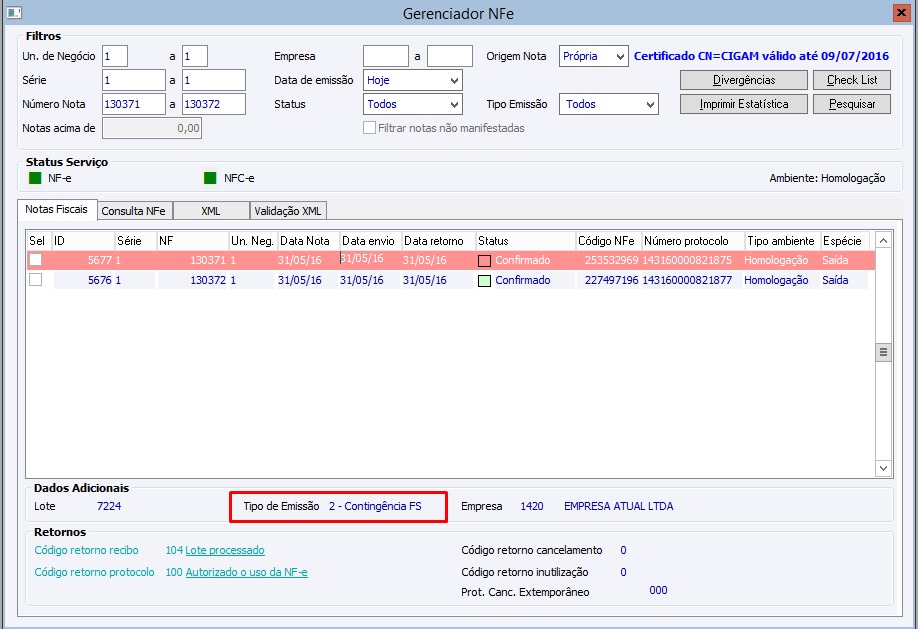Viewport: 918px width, 629px height.
Task: Select the checkbox for note ID 5677
Action: 36,260
